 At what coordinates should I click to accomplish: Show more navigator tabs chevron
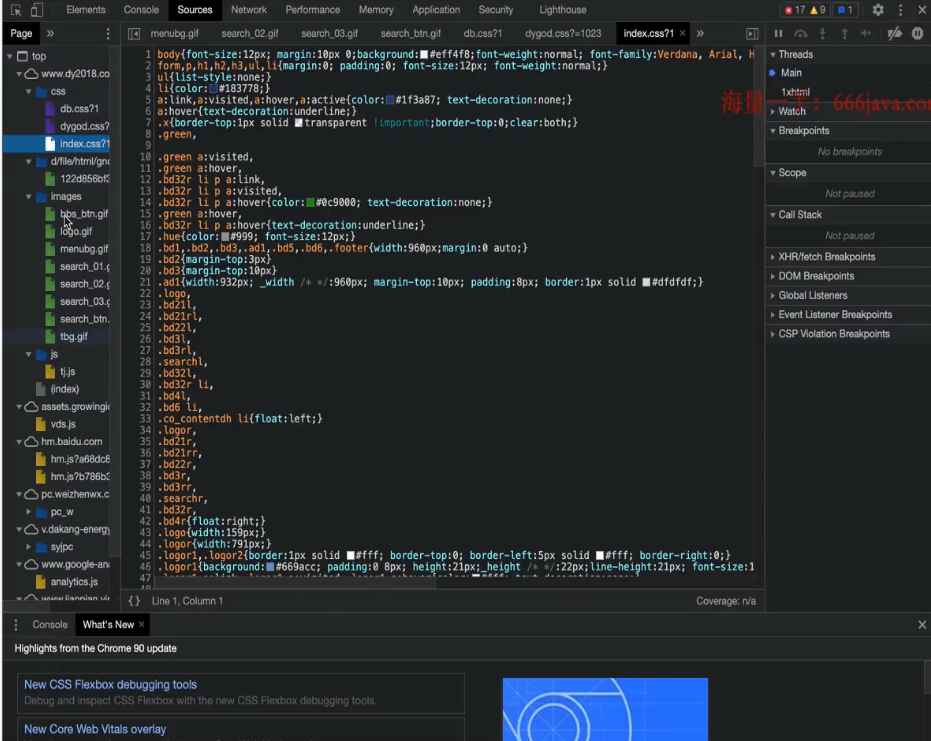pos(50,34)
